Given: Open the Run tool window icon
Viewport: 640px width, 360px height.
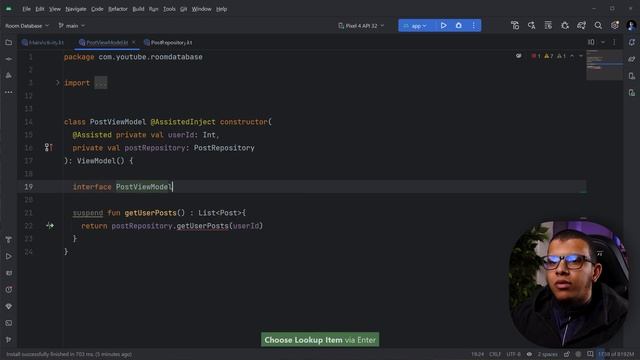Looking at the screenshot, I should (9, 256).
